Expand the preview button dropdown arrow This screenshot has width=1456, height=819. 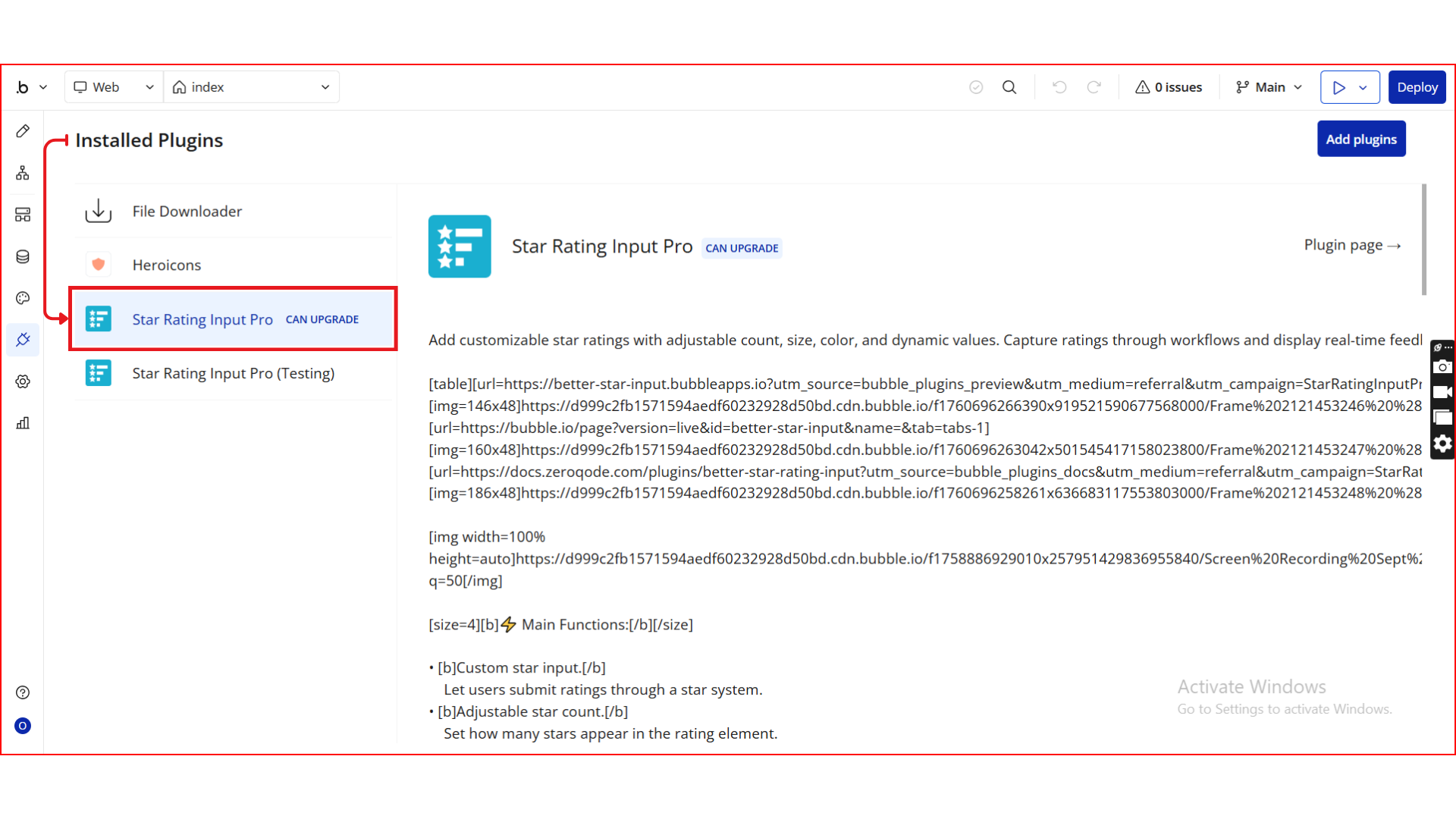pyautogui.click(x=1363, y=87)
